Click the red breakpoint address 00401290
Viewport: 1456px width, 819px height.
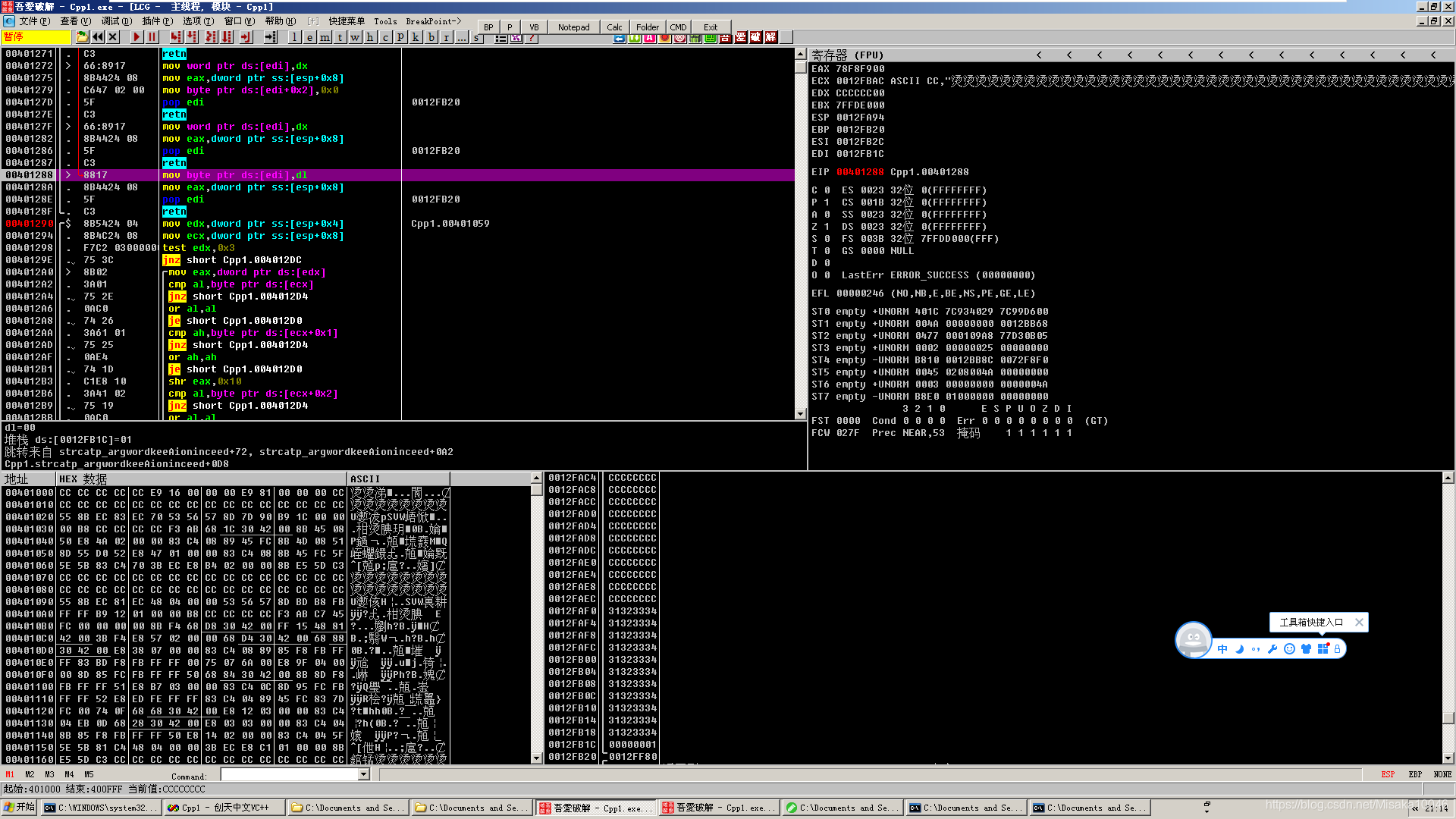(29, 224)
